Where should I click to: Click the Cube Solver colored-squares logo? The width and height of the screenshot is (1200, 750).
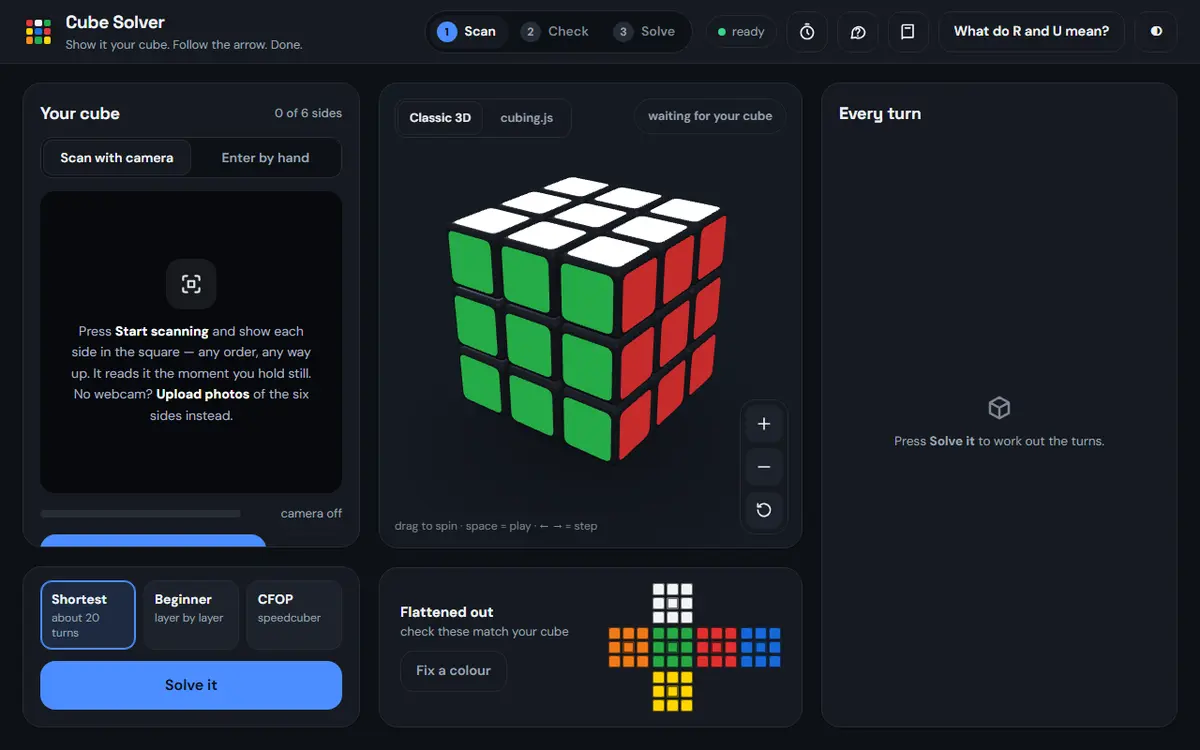coord(38,32)
